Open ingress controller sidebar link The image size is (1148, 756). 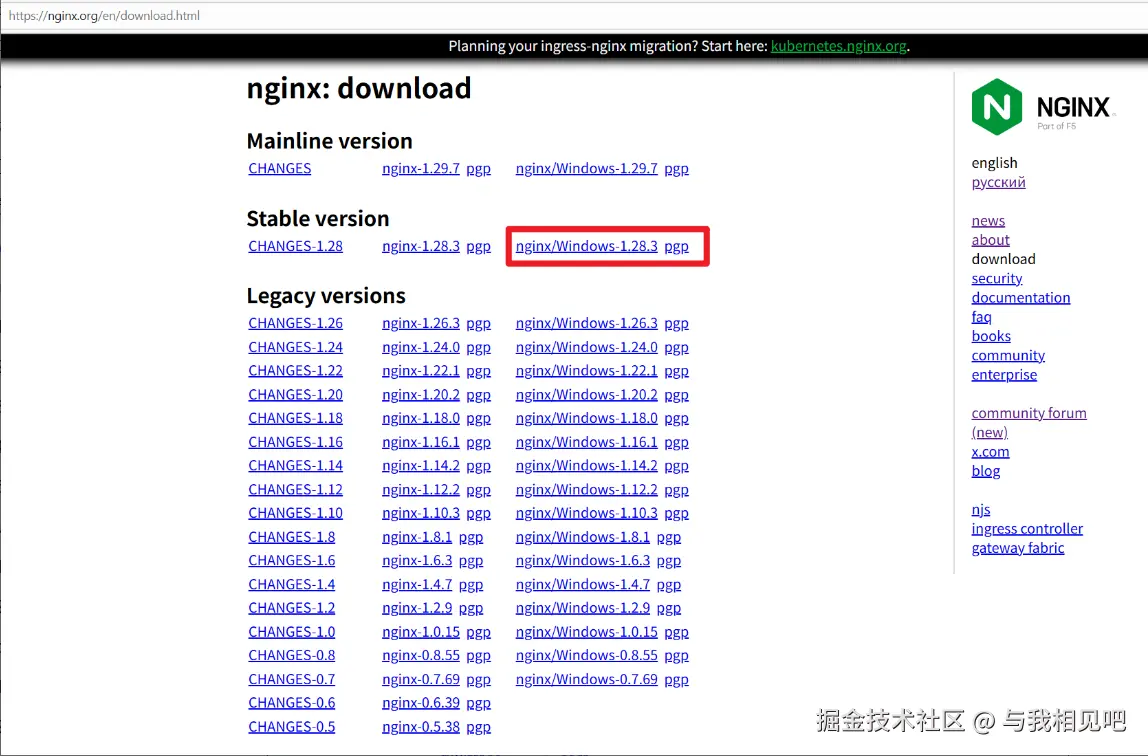tap(1027, 528)
